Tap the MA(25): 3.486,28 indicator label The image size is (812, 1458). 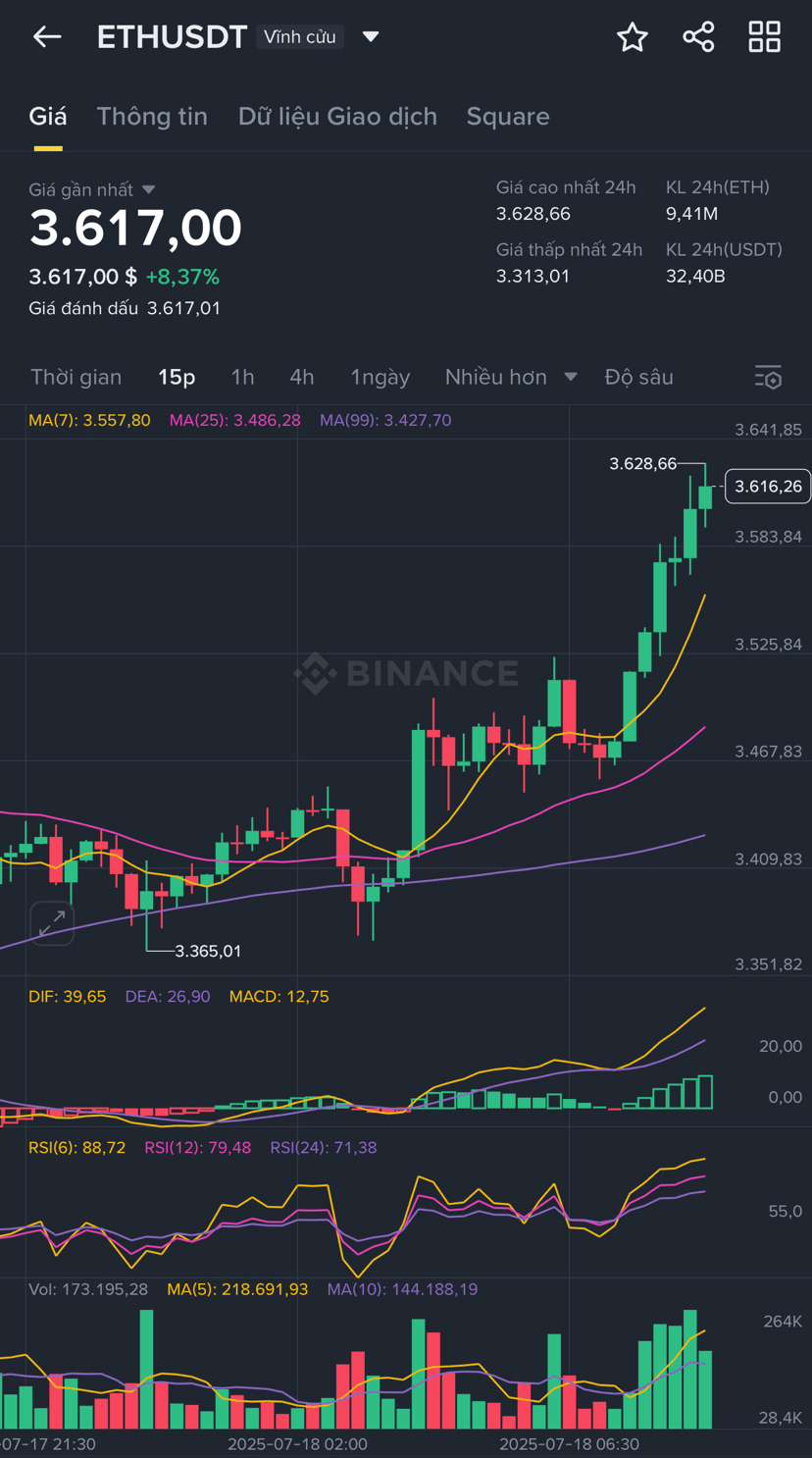235,420
